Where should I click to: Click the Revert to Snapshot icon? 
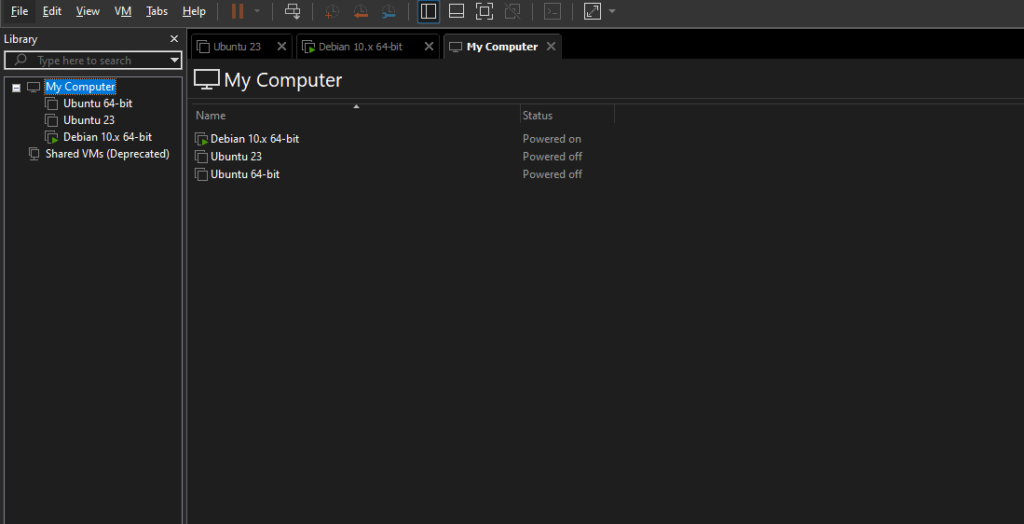coord(360,12)
